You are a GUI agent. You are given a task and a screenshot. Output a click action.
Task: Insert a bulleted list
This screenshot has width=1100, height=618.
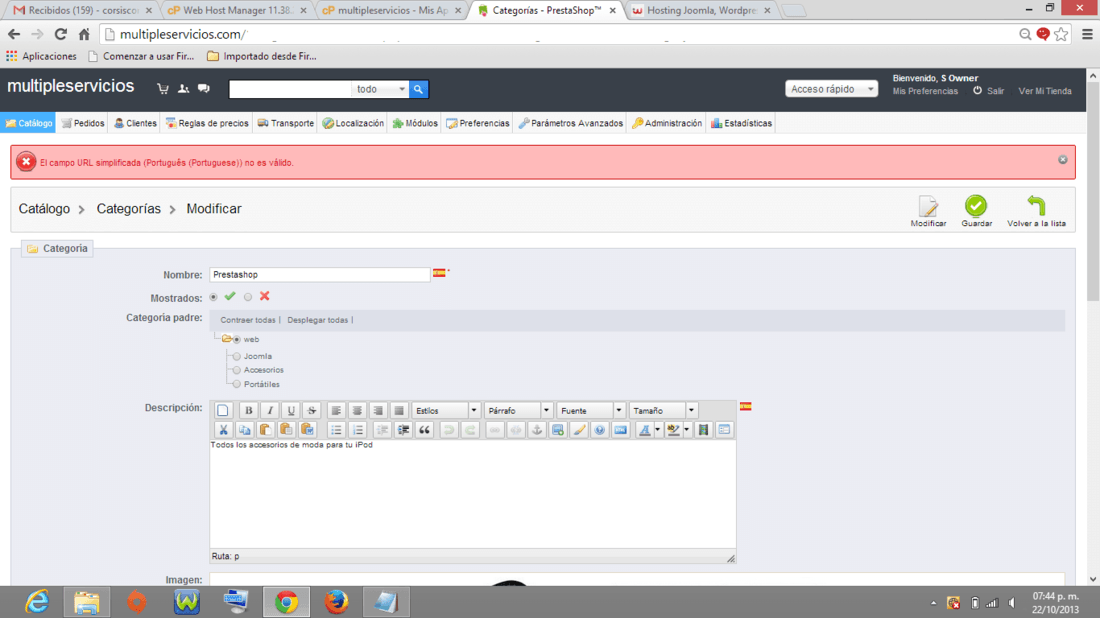coord(336,430)
